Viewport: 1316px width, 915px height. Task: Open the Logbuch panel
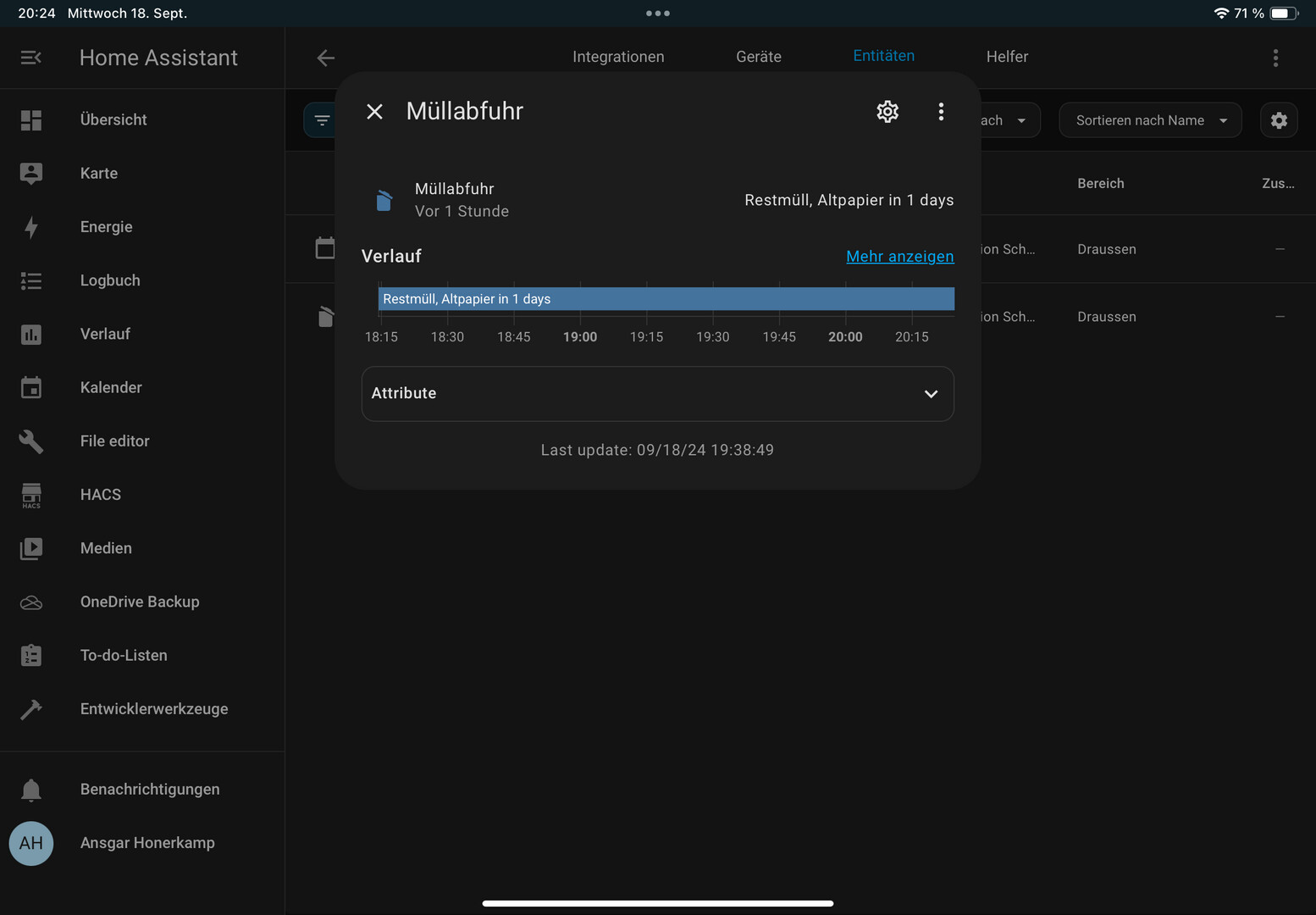(x=110, y=280)
